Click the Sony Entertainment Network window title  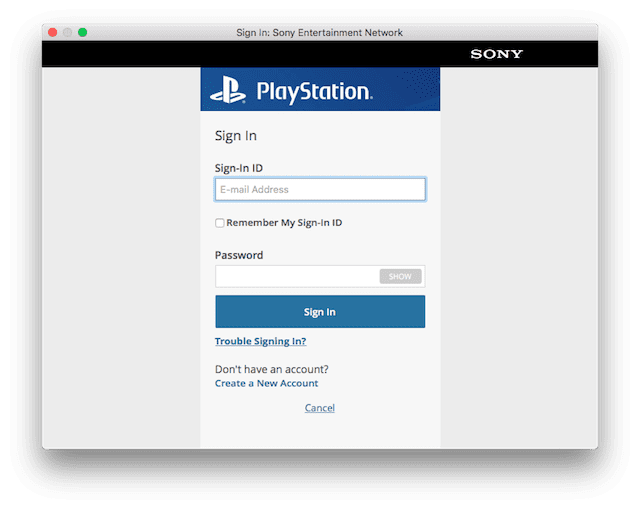pyautogui.click(x=320, y=33)
